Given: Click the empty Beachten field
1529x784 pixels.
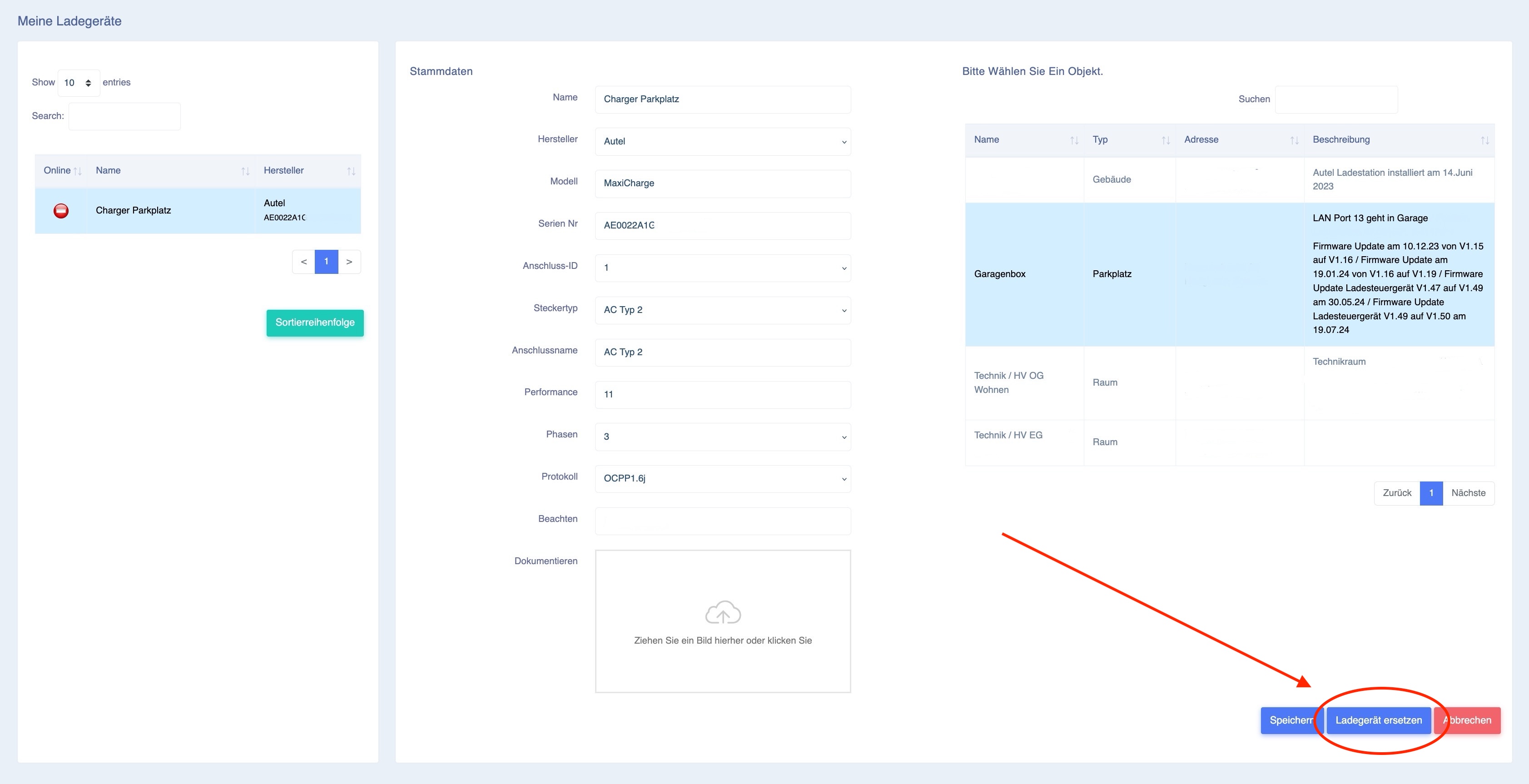Looking at the screenshot, I should (x=722, y=521).
